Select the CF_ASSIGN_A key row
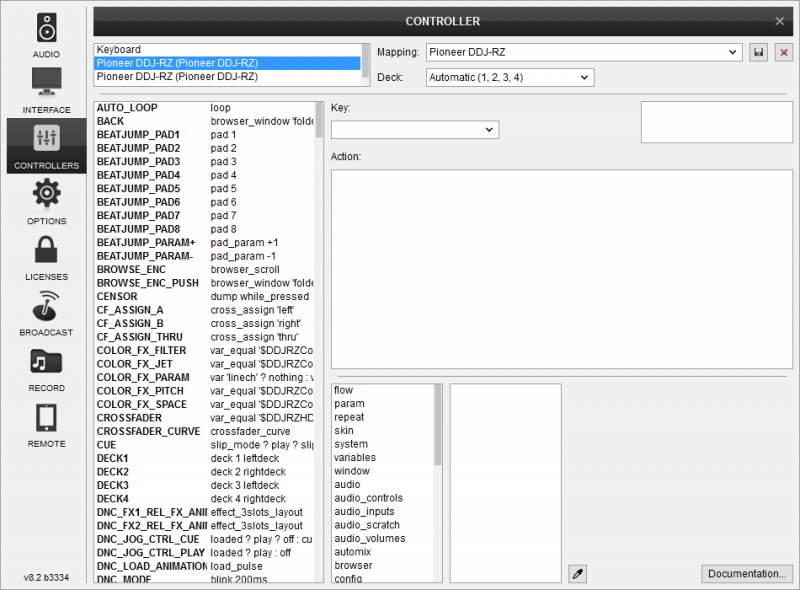This screenshot has height=590, width=800. 205,310
